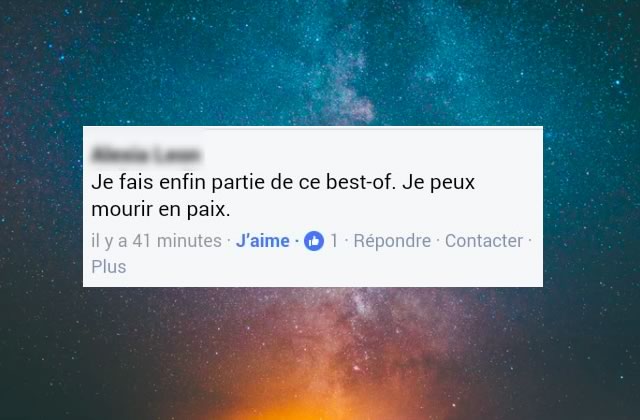The image size is (640, 420).
Task: Click "Je peux" in the comment's first line
Action: [438, 182]
